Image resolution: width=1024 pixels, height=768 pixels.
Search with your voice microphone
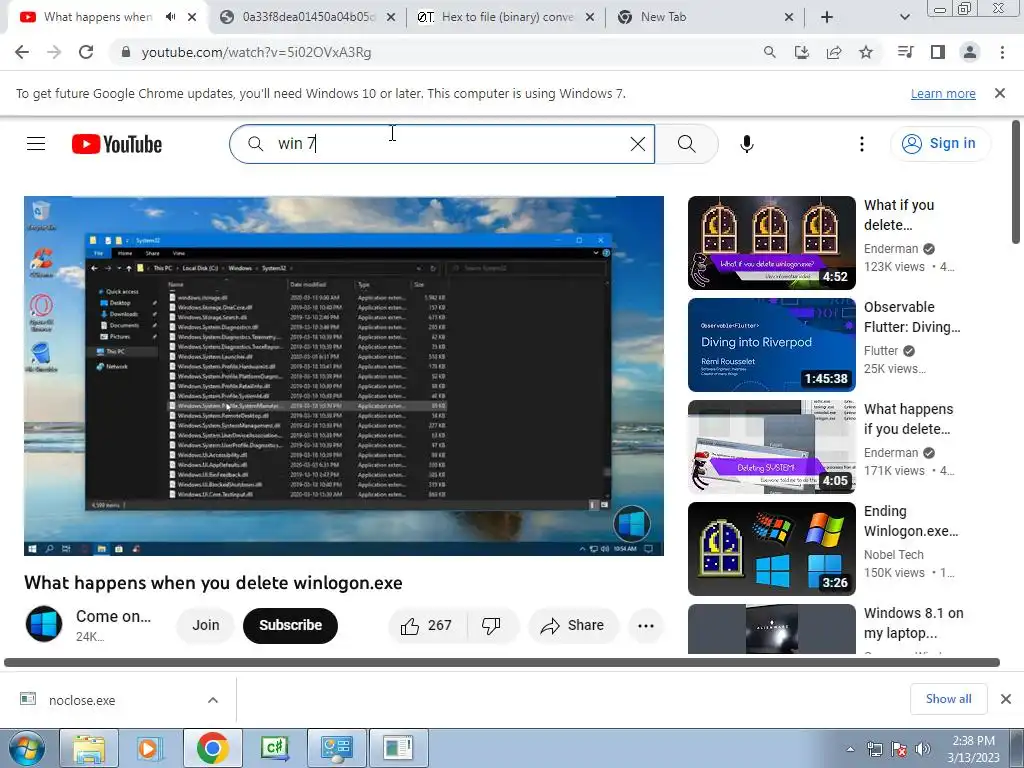[x=747, y=144]
